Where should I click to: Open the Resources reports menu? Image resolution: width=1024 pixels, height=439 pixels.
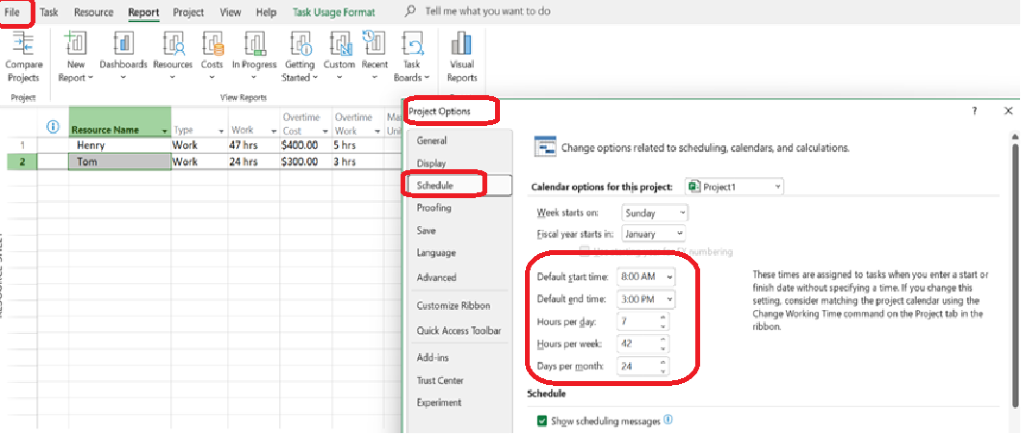173,57
